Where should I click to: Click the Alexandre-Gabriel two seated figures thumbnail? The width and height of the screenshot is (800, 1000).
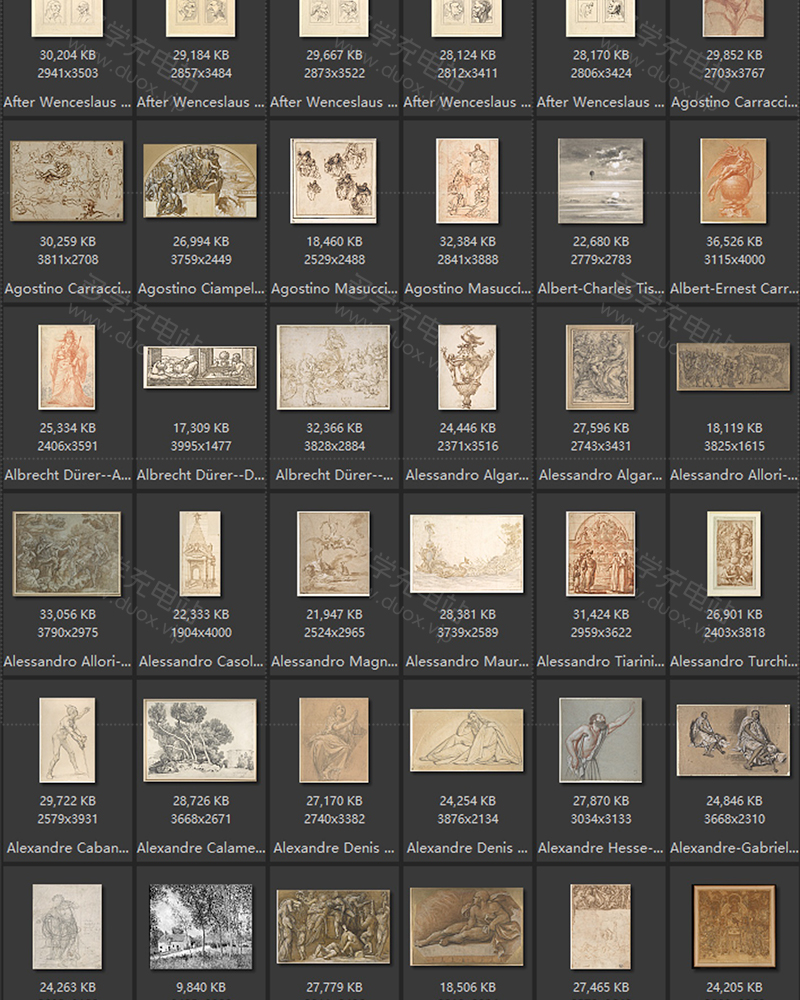(733, 740)
